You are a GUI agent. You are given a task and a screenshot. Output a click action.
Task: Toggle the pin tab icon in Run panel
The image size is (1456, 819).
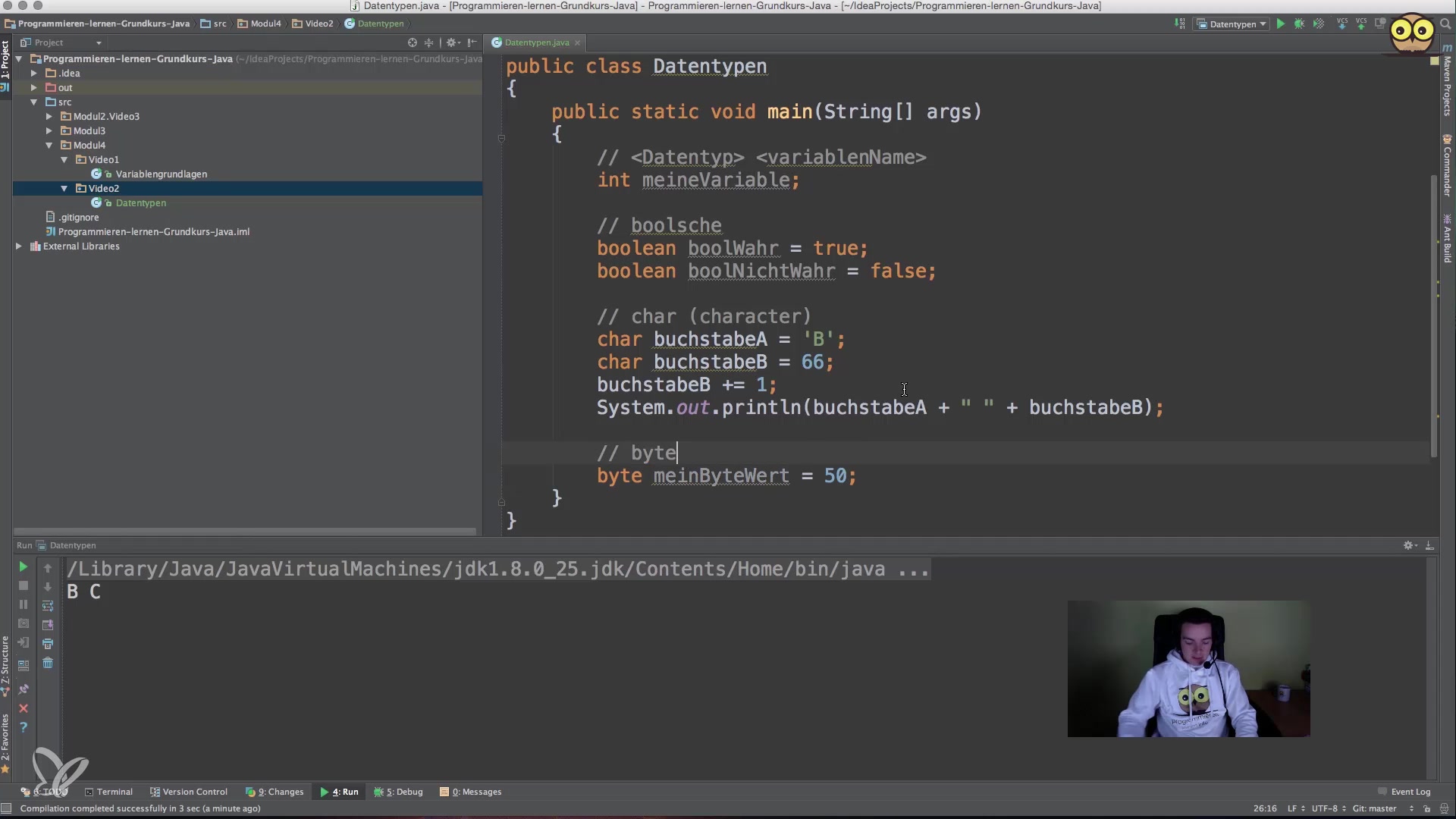click(24, 689)
